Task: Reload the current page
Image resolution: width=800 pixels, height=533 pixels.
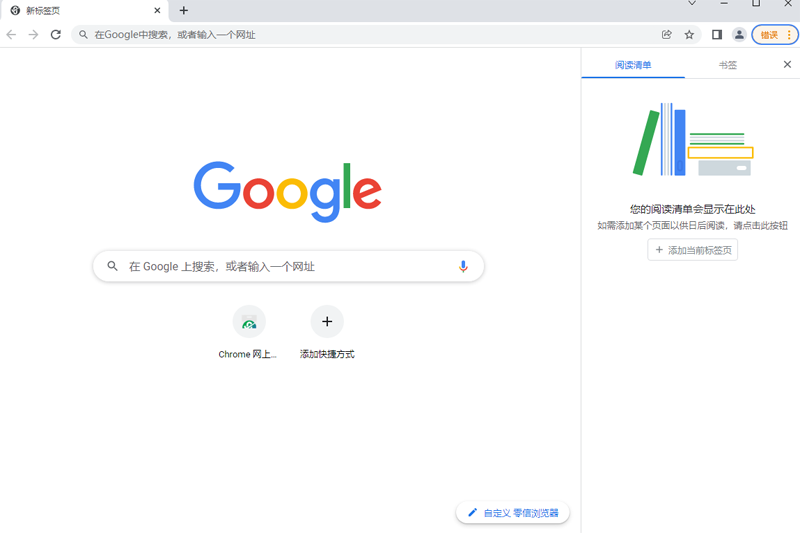Action: tap(56, 35)
